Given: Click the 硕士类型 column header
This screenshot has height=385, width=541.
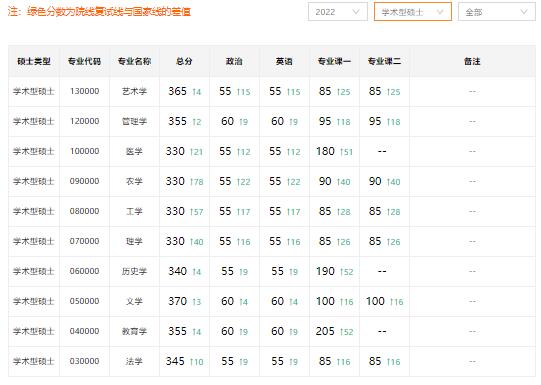Looking at the screenshot, I should pos(34,61).
